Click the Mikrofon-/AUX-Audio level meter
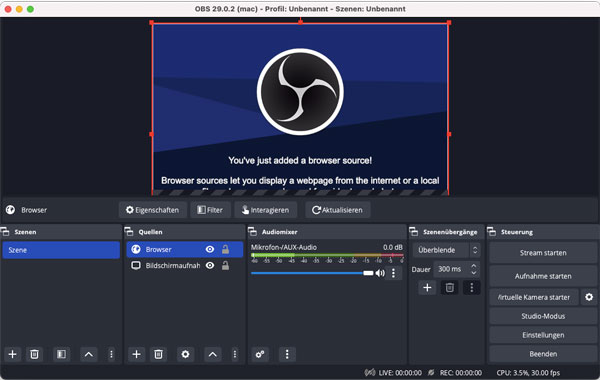 click(327, 255)
